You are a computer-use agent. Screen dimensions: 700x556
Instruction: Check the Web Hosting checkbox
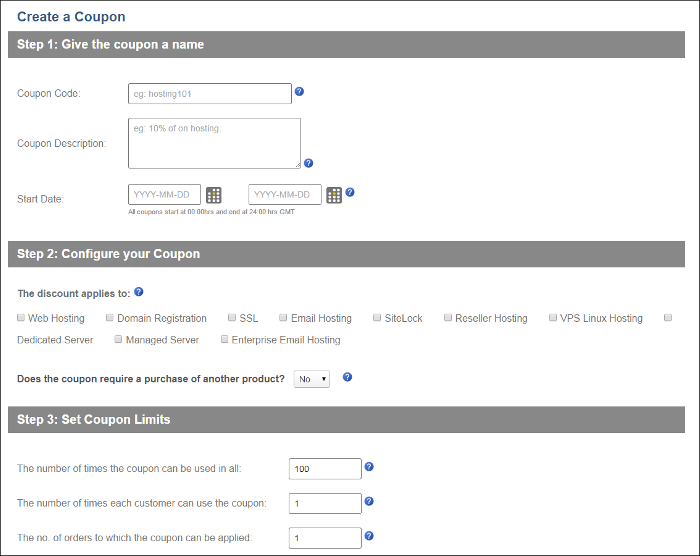click(x=21, y=318)
